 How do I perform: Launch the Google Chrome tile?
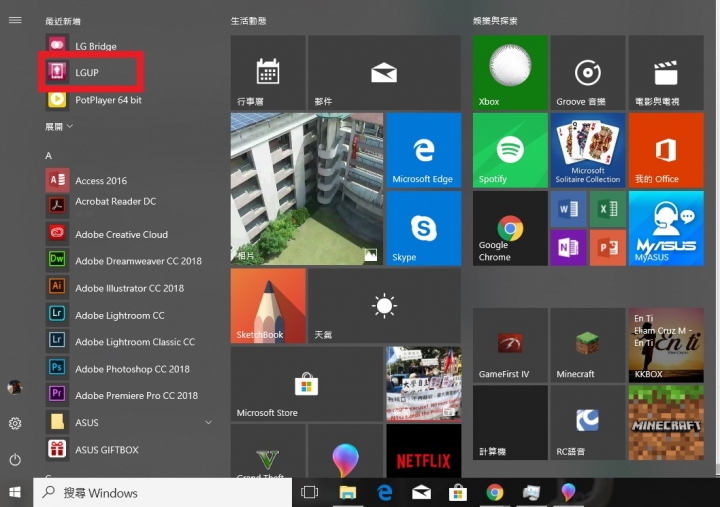point(510,228)
